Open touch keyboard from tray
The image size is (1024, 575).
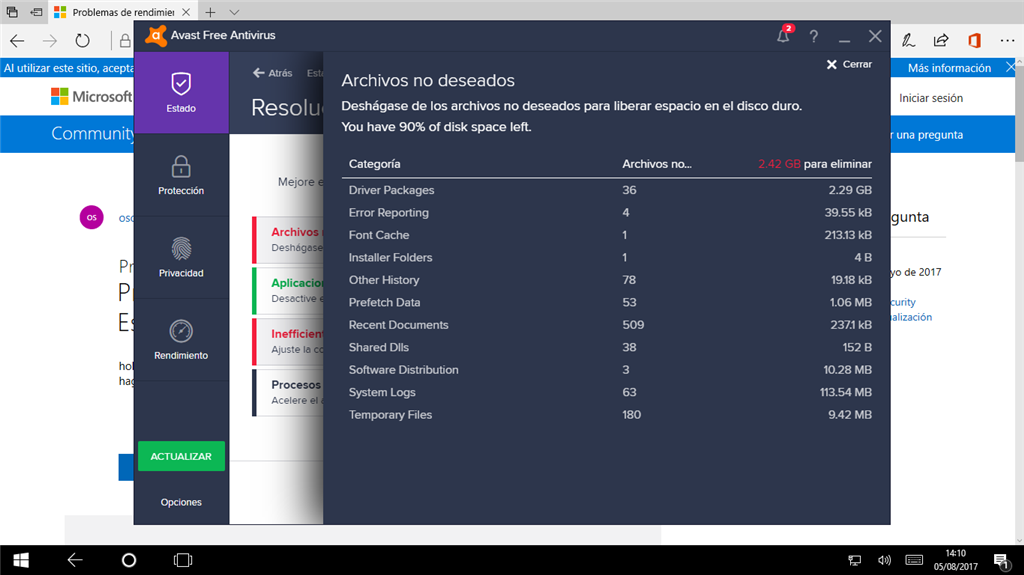click(914, 560)
